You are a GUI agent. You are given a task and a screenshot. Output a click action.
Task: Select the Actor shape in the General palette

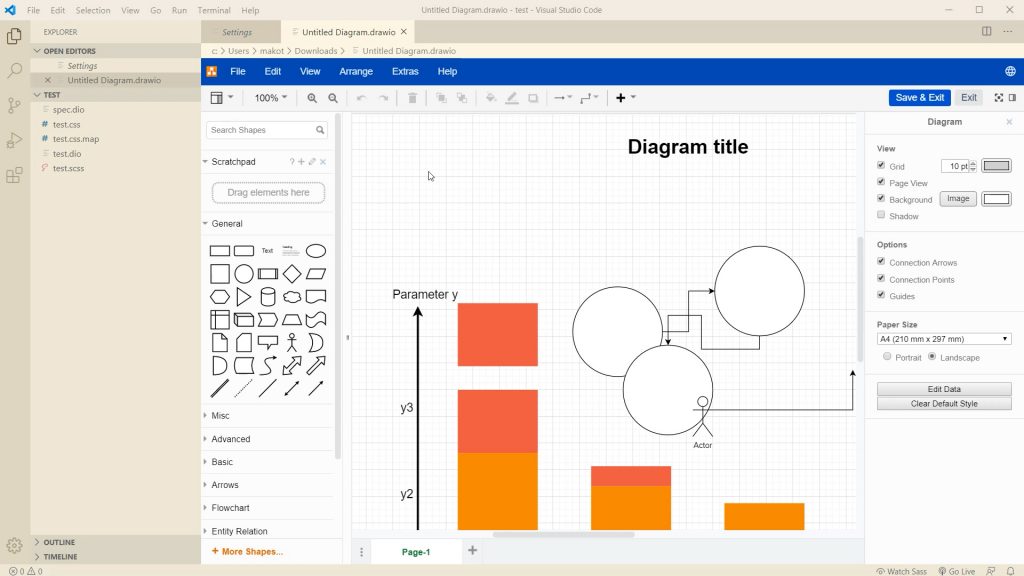pos(292,343)
